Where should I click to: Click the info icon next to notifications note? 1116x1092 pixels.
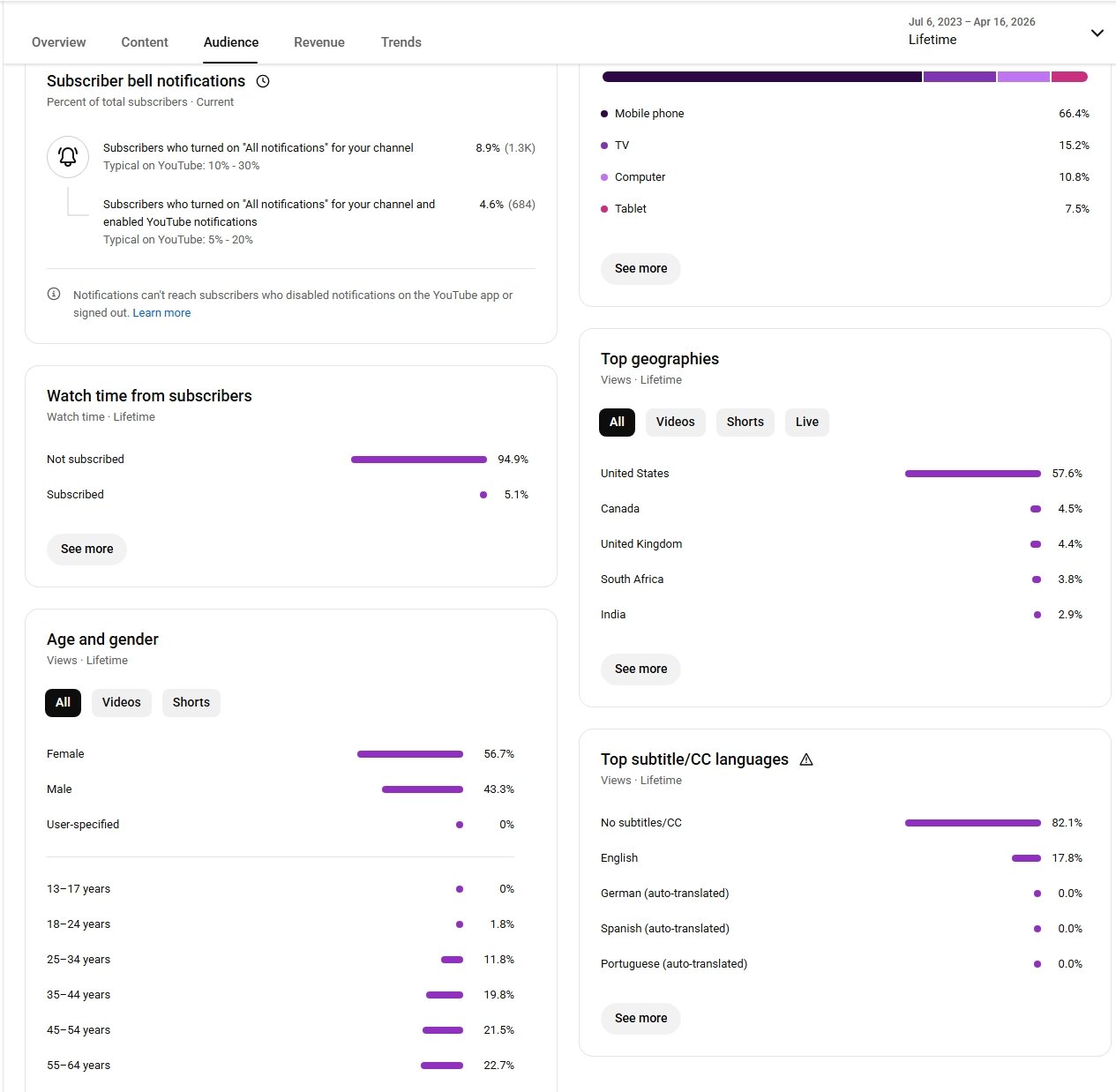[54, 295]
